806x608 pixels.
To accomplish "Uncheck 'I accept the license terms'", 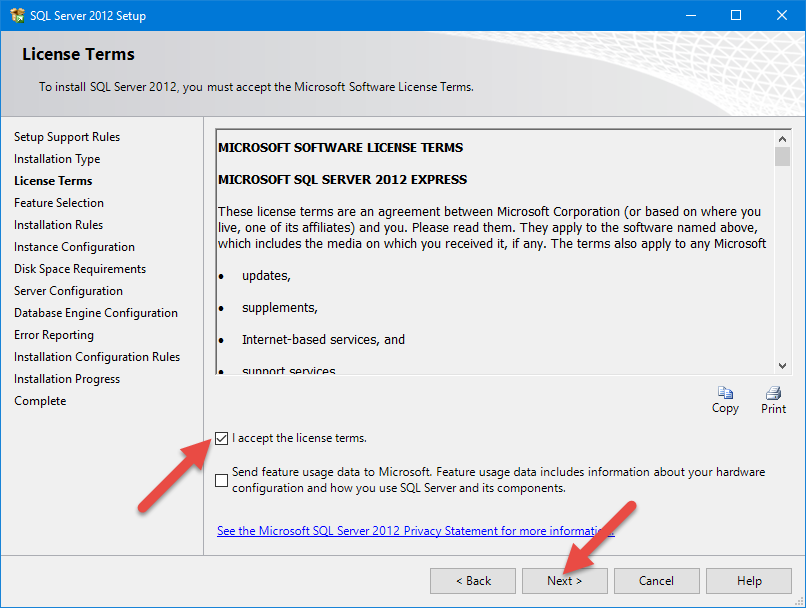I will click(x=222, y=438).
